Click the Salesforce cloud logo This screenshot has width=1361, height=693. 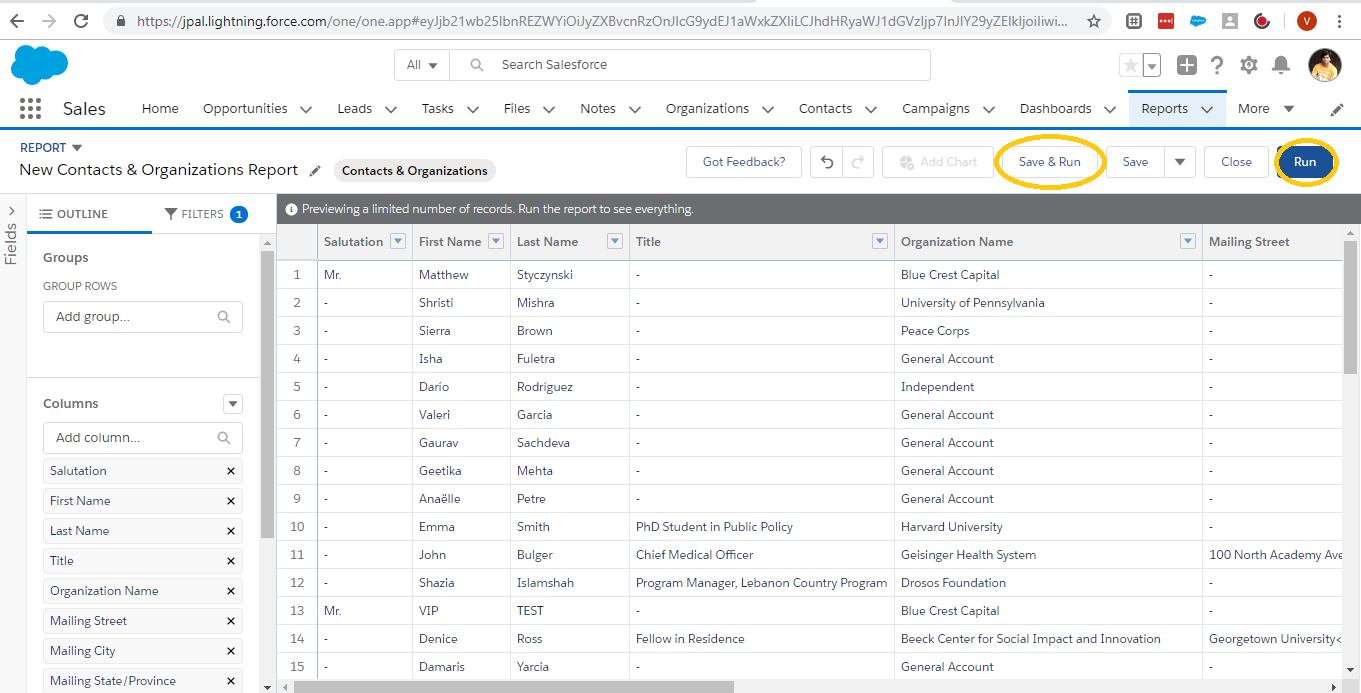pyautogui.click(x=39, y=65)
